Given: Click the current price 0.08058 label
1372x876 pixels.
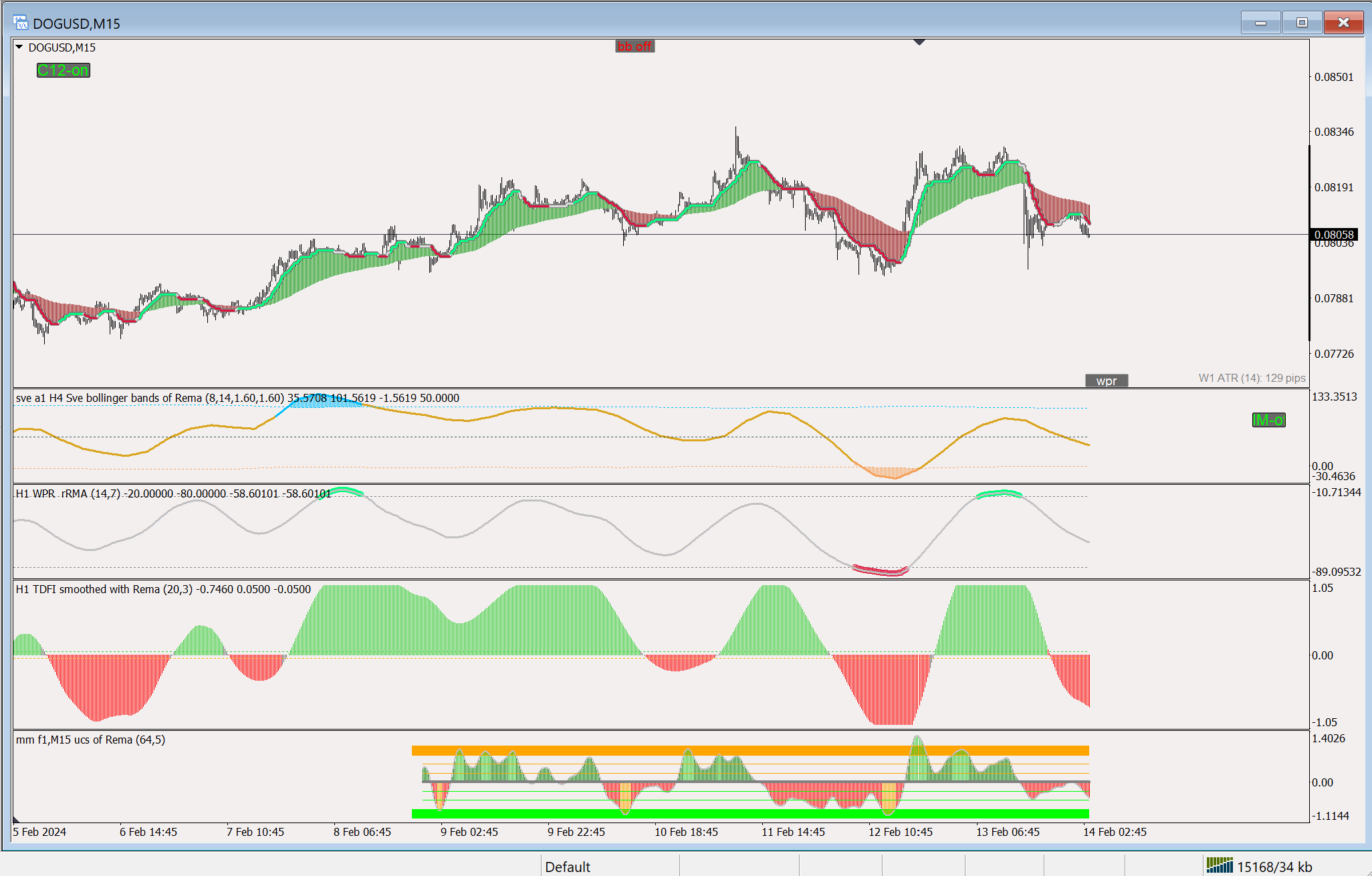Looking at the screenshot, I should pyautogui.click(x=1333, y=235).
